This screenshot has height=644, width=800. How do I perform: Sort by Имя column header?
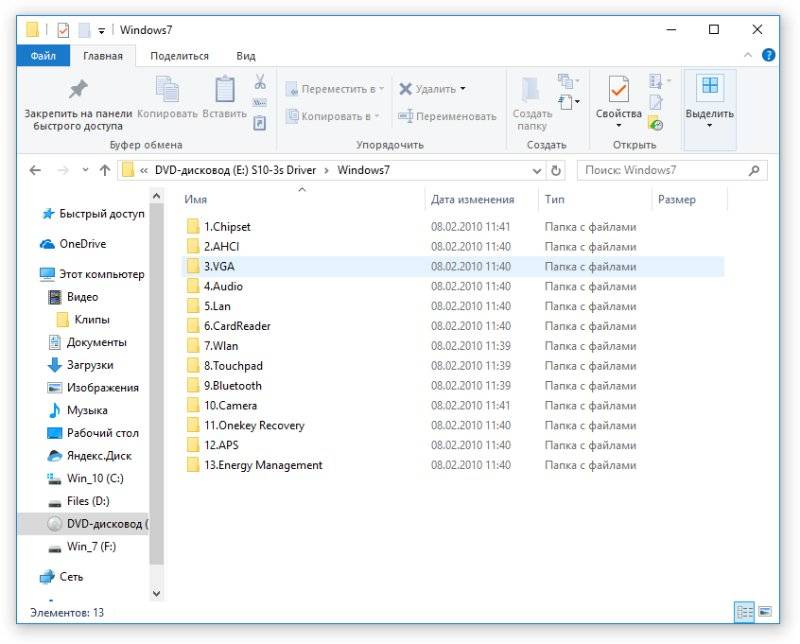195,200
